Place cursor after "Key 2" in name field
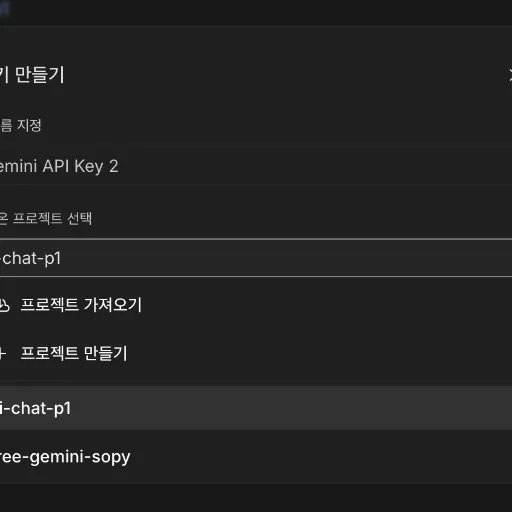This screenshot has height=512, width=512. (121, 166)
